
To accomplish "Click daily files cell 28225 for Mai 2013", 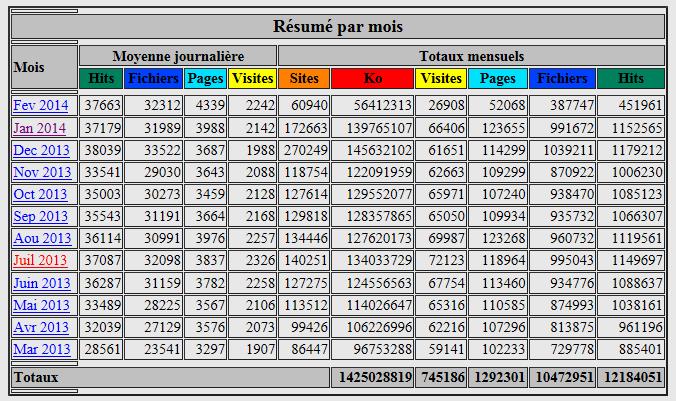I will coord(153,305).
